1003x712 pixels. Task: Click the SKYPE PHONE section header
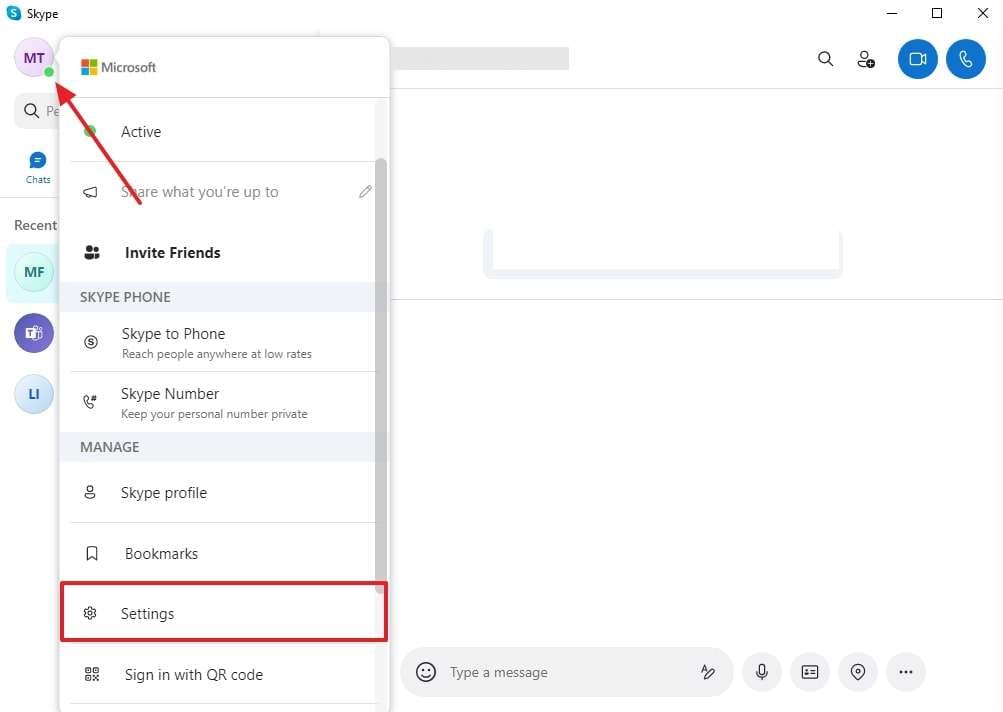tap(125, 297)
